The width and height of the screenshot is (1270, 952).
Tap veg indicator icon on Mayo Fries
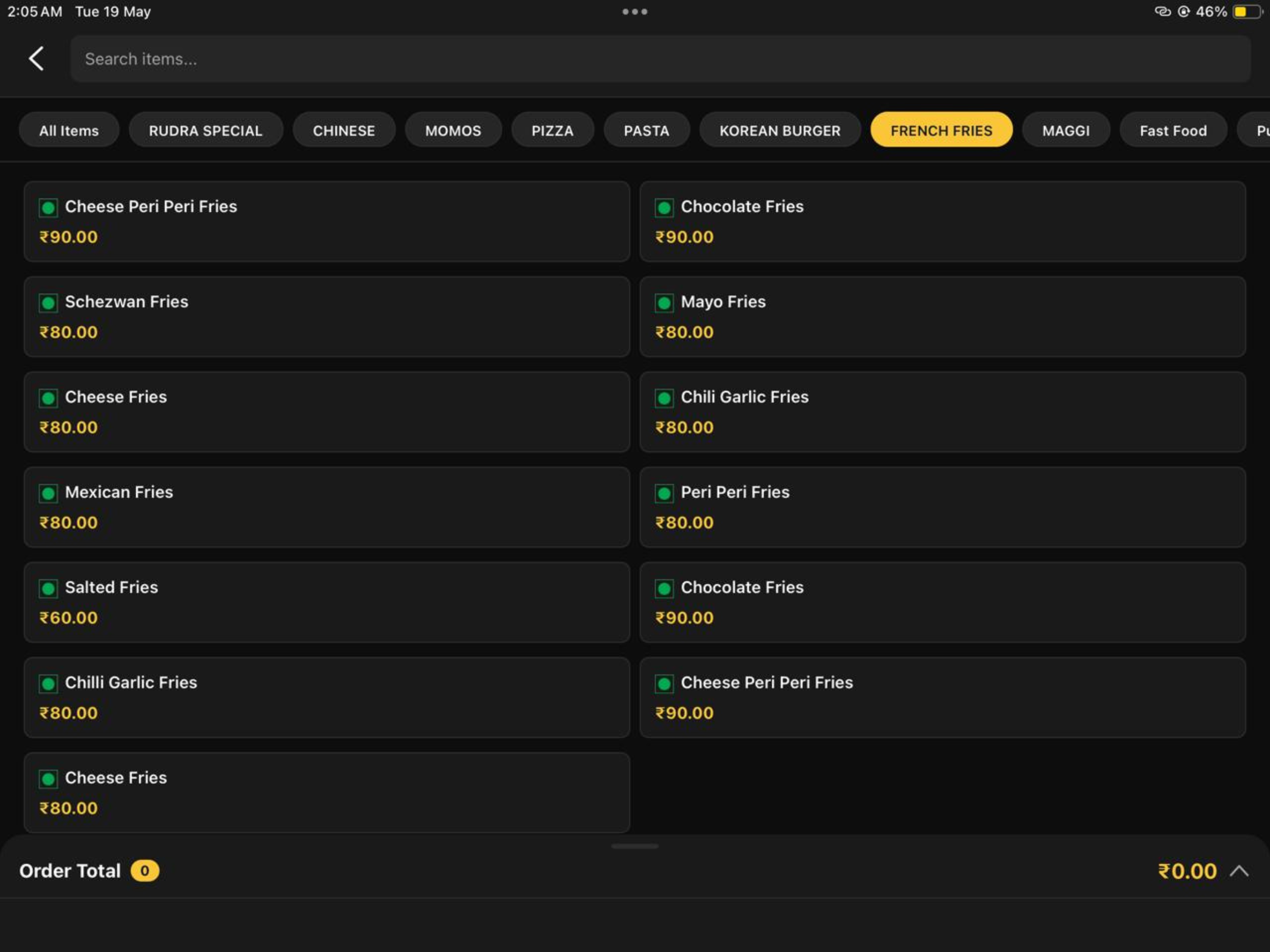point(664,303)
